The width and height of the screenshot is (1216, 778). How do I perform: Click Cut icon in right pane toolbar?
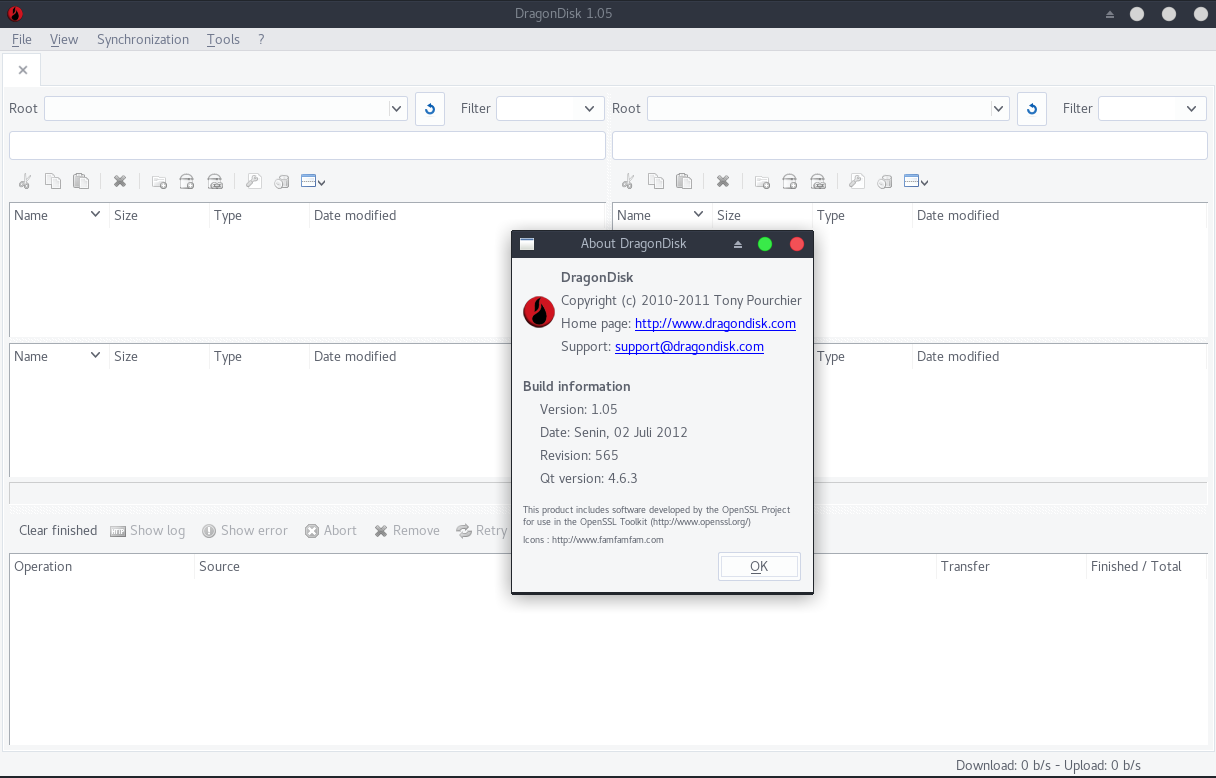point(628,181)
